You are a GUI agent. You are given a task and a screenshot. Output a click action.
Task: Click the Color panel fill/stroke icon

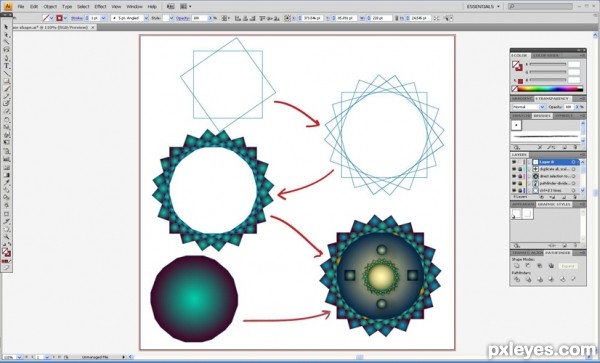(517, 66)
